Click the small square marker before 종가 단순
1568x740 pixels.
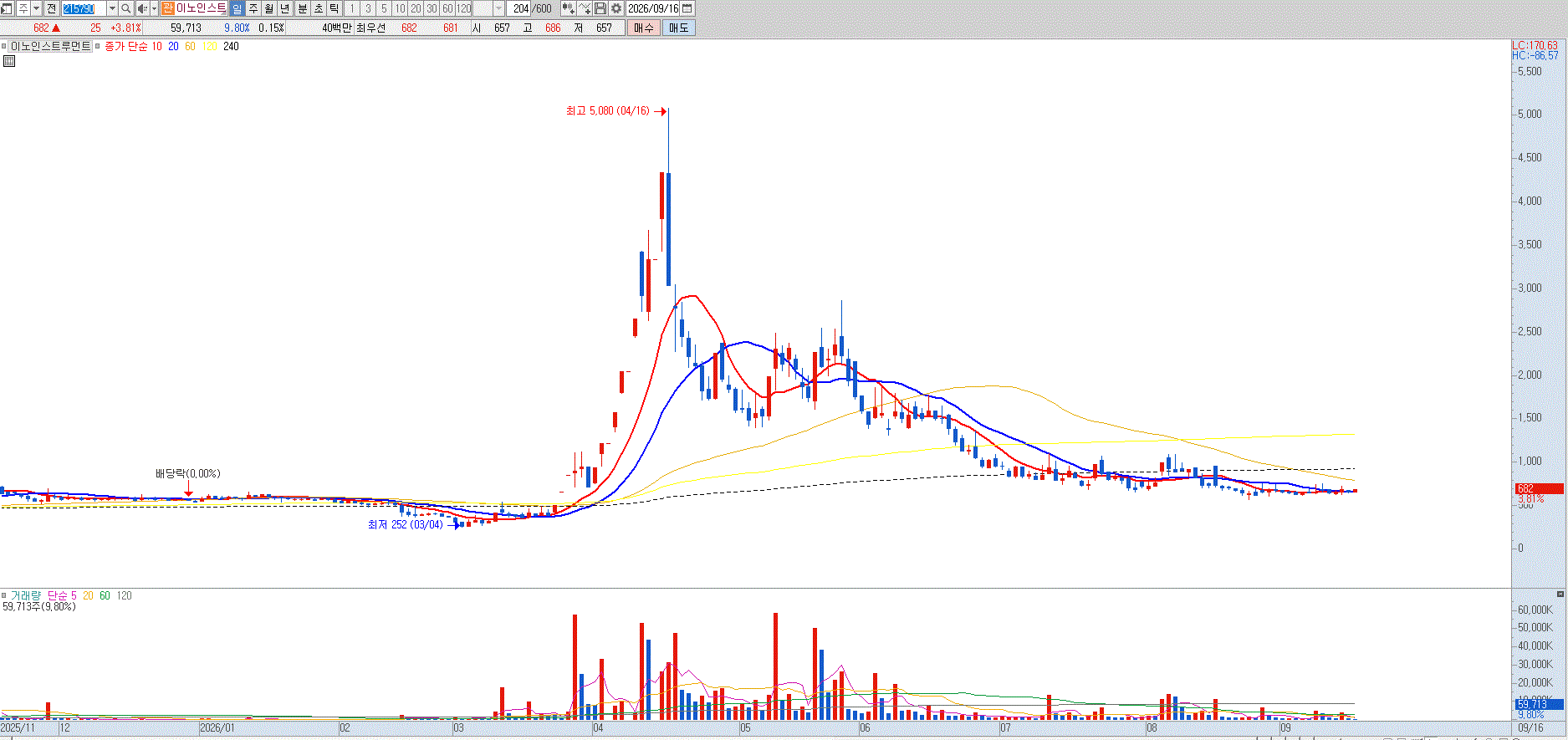[x=98, y=46]
